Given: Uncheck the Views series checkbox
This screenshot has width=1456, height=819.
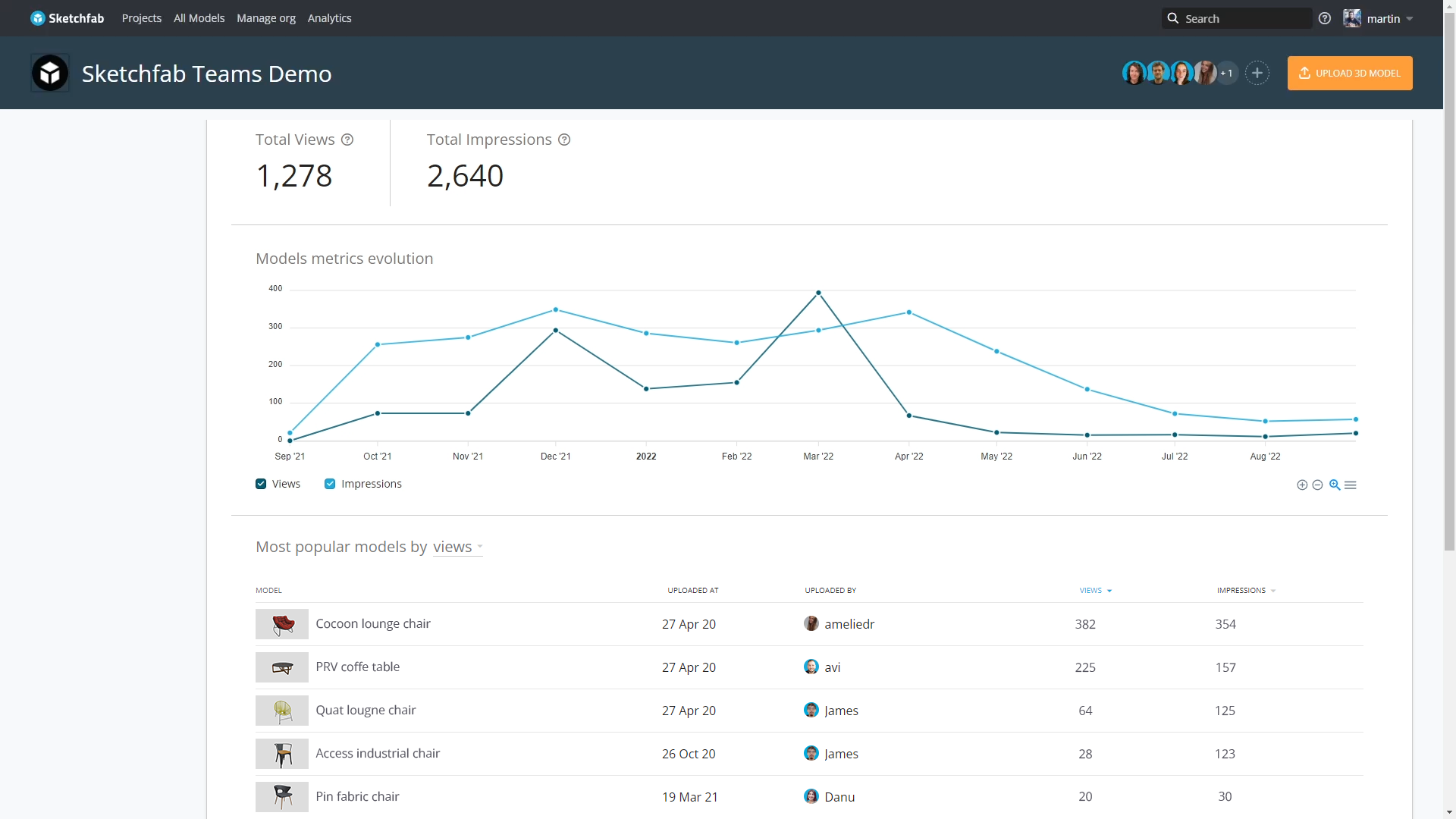Looking at the screenshot, I should pos(261,484).
